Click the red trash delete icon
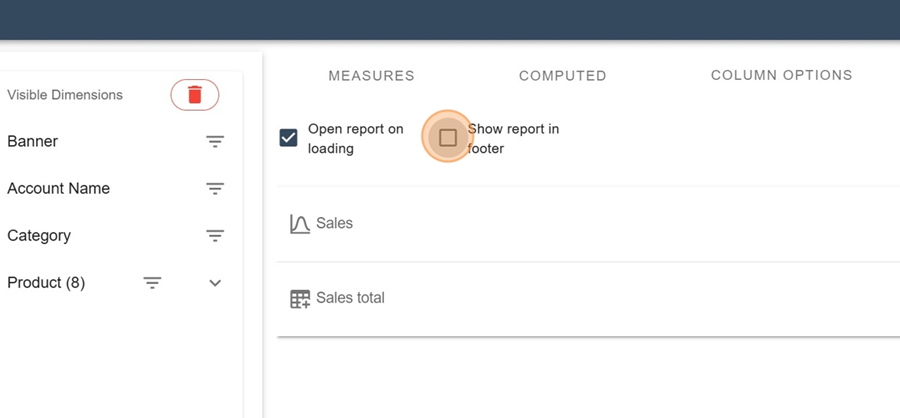This screenshot has width=900, height=418. [x=195, y=95]
